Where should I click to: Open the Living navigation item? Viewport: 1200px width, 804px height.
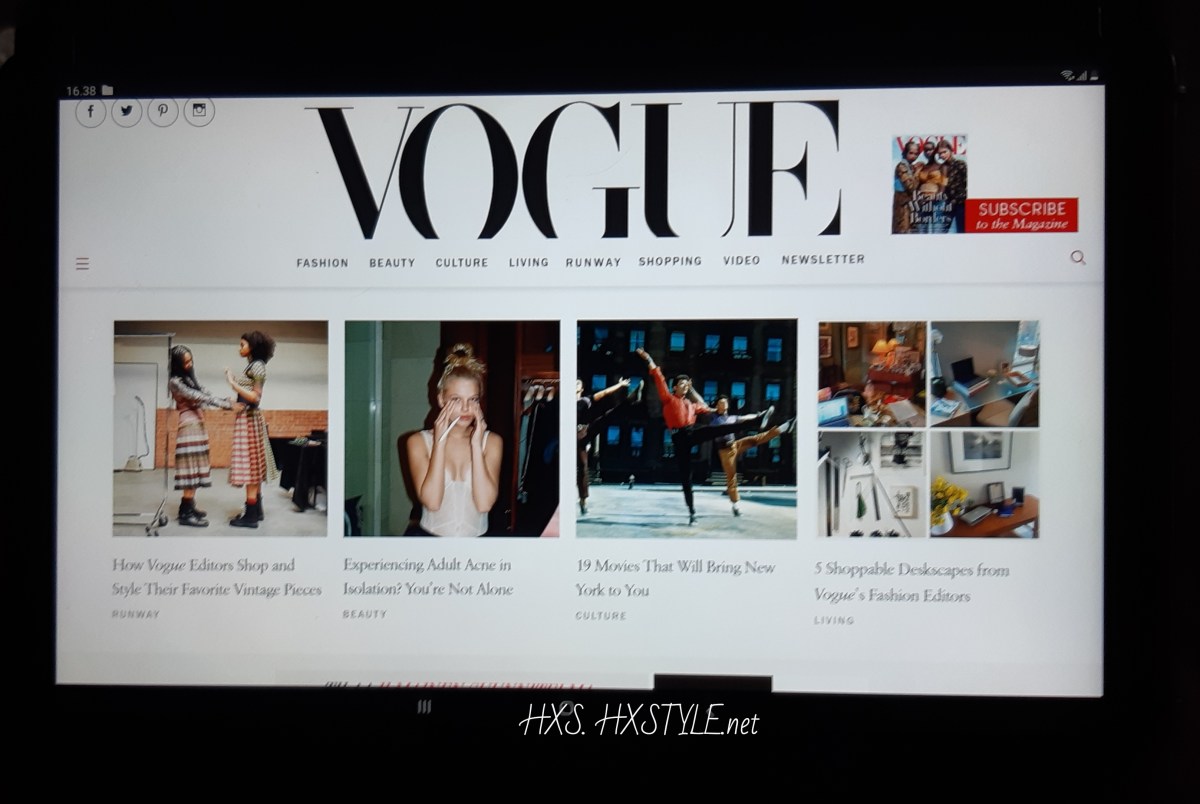pyautogui.click(x=528, y=263)
